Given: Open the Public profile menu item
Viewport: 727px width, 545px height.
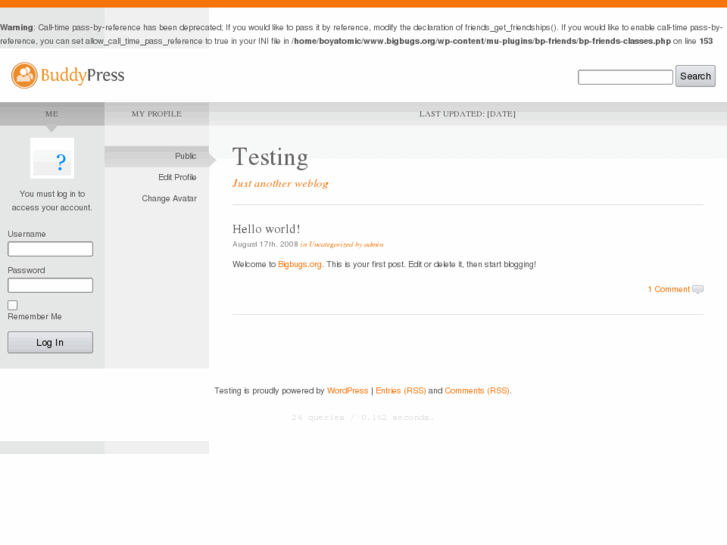Looking at the screenshot, I should [x=185, y=156].
